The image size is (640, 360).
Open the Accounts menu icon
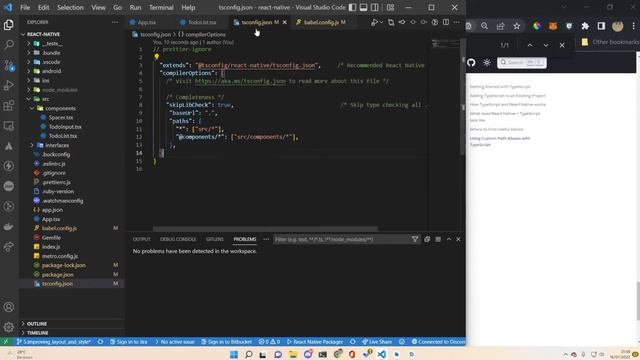click(9, 307)
